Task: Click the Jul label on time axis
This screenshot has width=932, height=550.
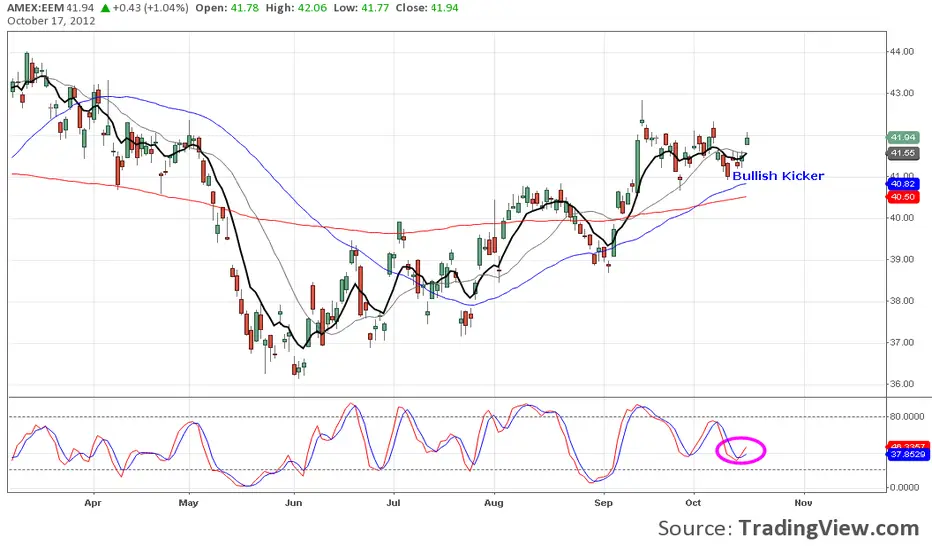Action: coord(393,503)
